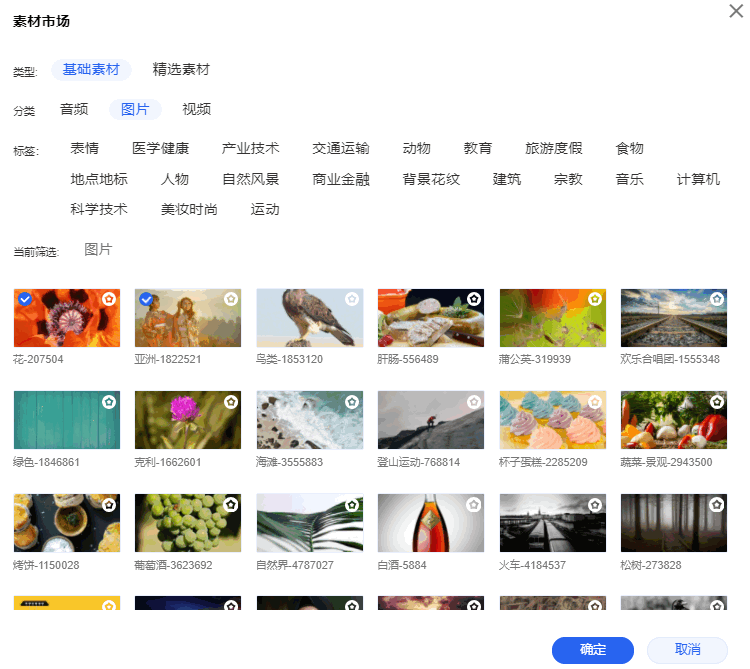
Task: Favorite the 花-207504 image star icon
Action: pos(109,299)
